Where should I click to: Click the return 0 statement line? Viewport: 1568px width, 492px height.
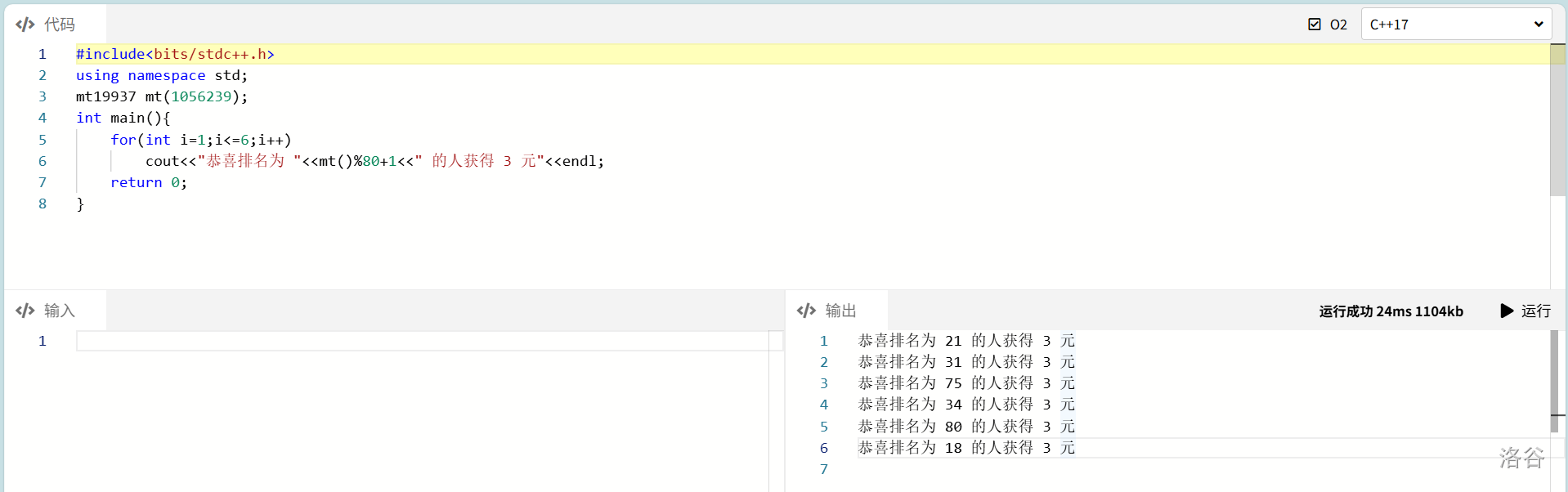[149, 182]
